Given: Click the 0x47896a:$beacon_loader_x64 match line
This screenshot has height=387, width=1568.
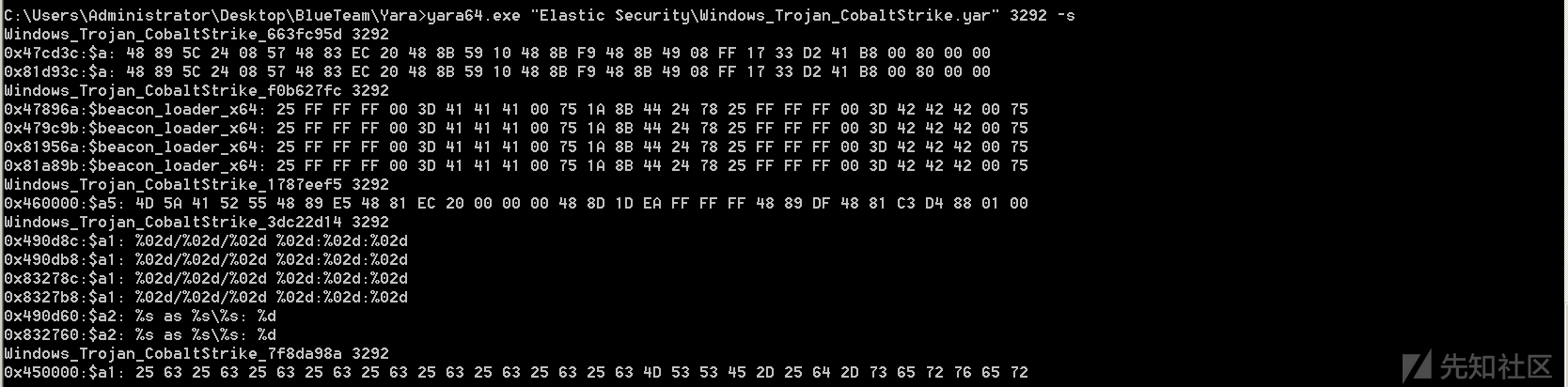Looking at the screenshot, I should tap(516, 109).
